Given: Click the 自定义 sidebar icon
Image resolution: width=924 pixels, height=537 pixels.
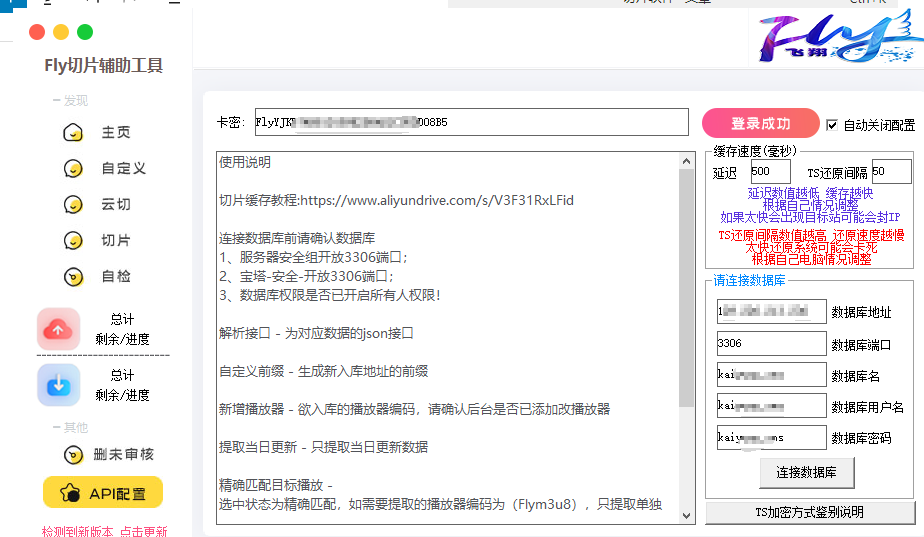Looking at the screenshot, I should click(x=73, y=169).
